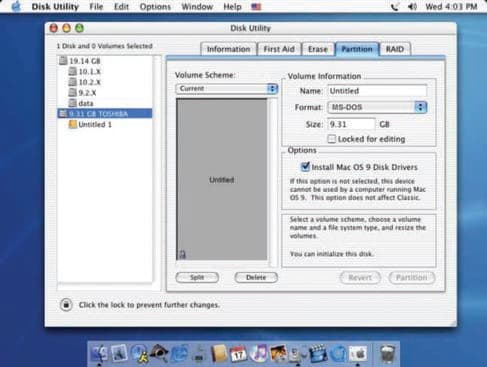Select the 10.1.X volume
The image size is (487, 367).
pyautogui.click(x=85, y=72)
